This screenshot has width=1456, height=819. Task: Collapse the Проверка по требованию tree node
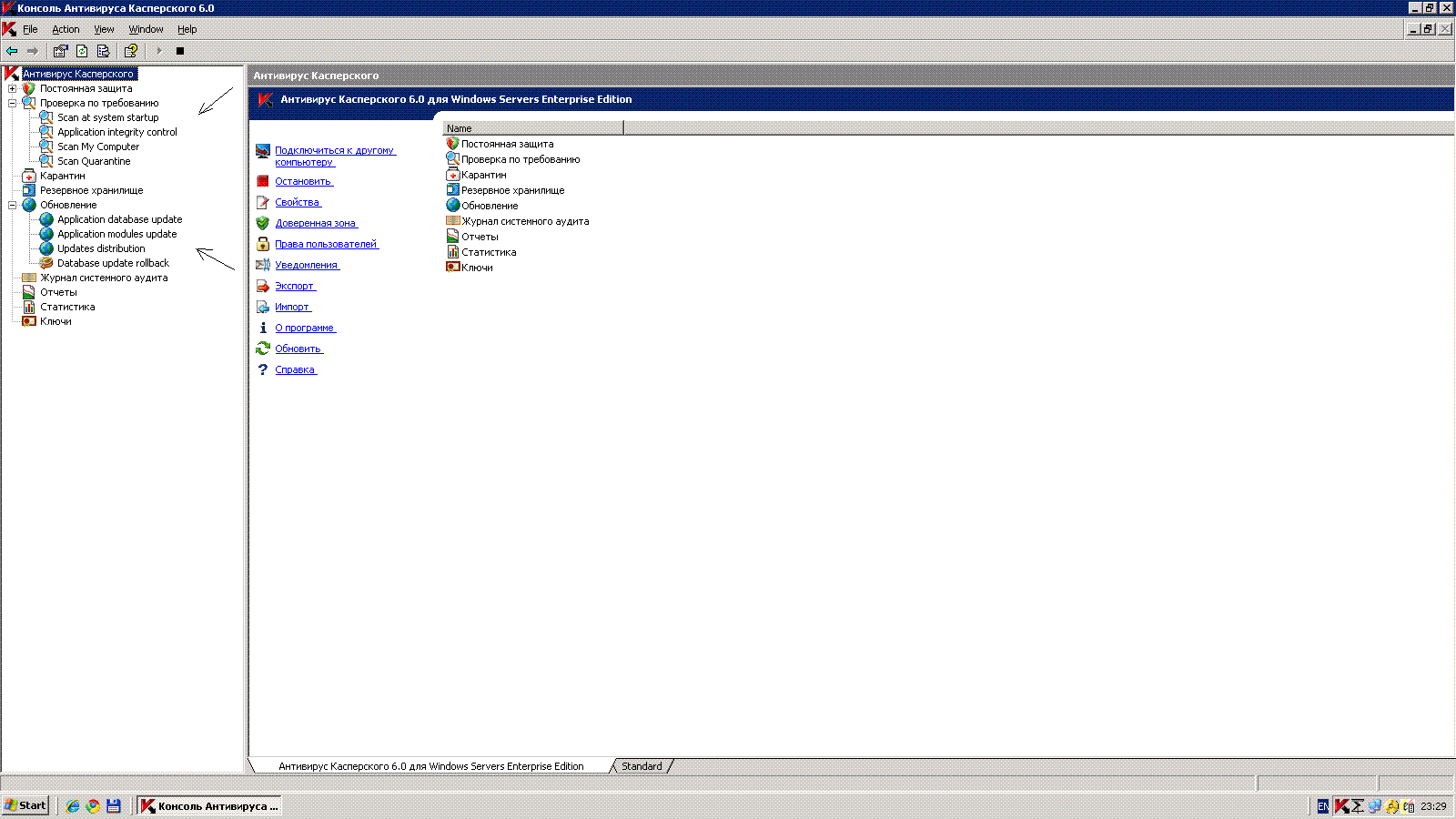pyautogui.click(x=13, y=103)
